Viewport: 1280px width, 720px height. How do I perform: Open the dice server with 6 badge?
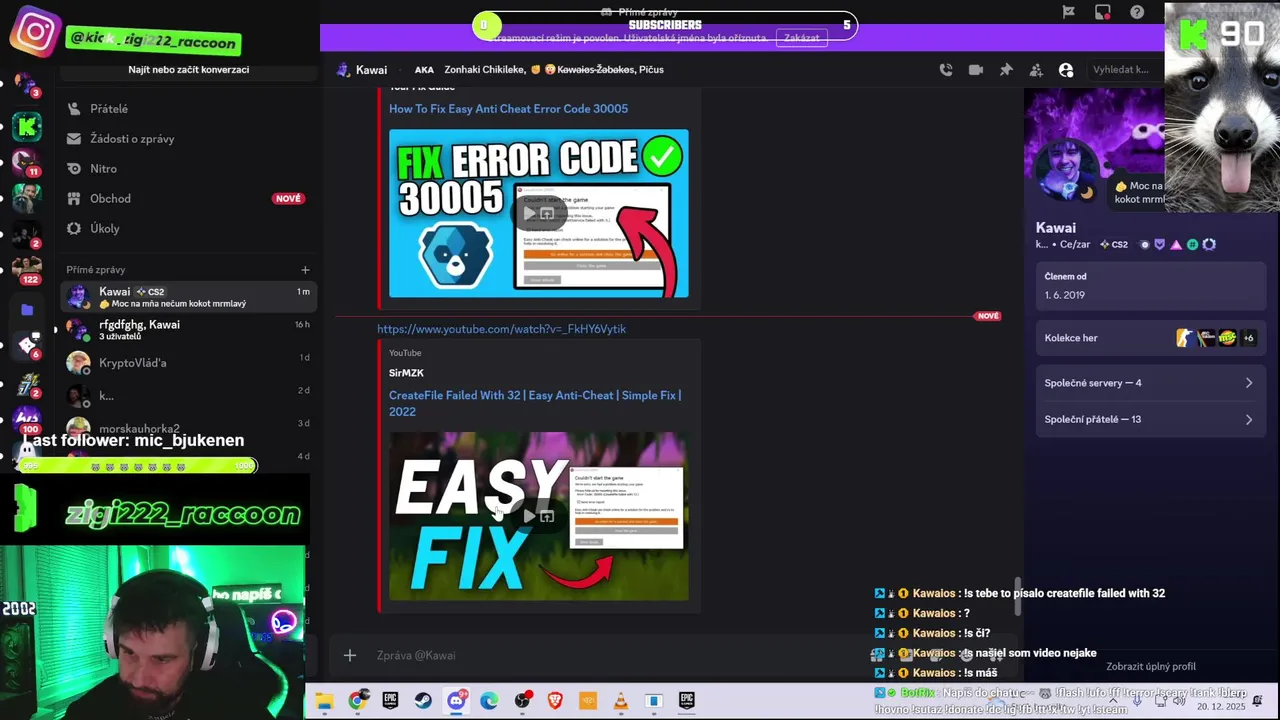tap(27, 345)
